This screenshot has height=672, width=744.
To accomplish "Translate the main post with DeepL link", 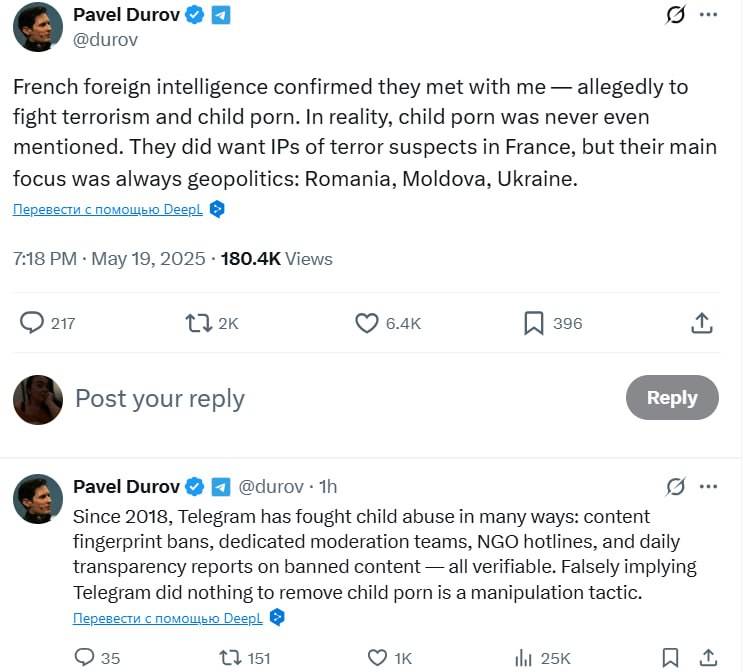I will [x=108, y=210].
